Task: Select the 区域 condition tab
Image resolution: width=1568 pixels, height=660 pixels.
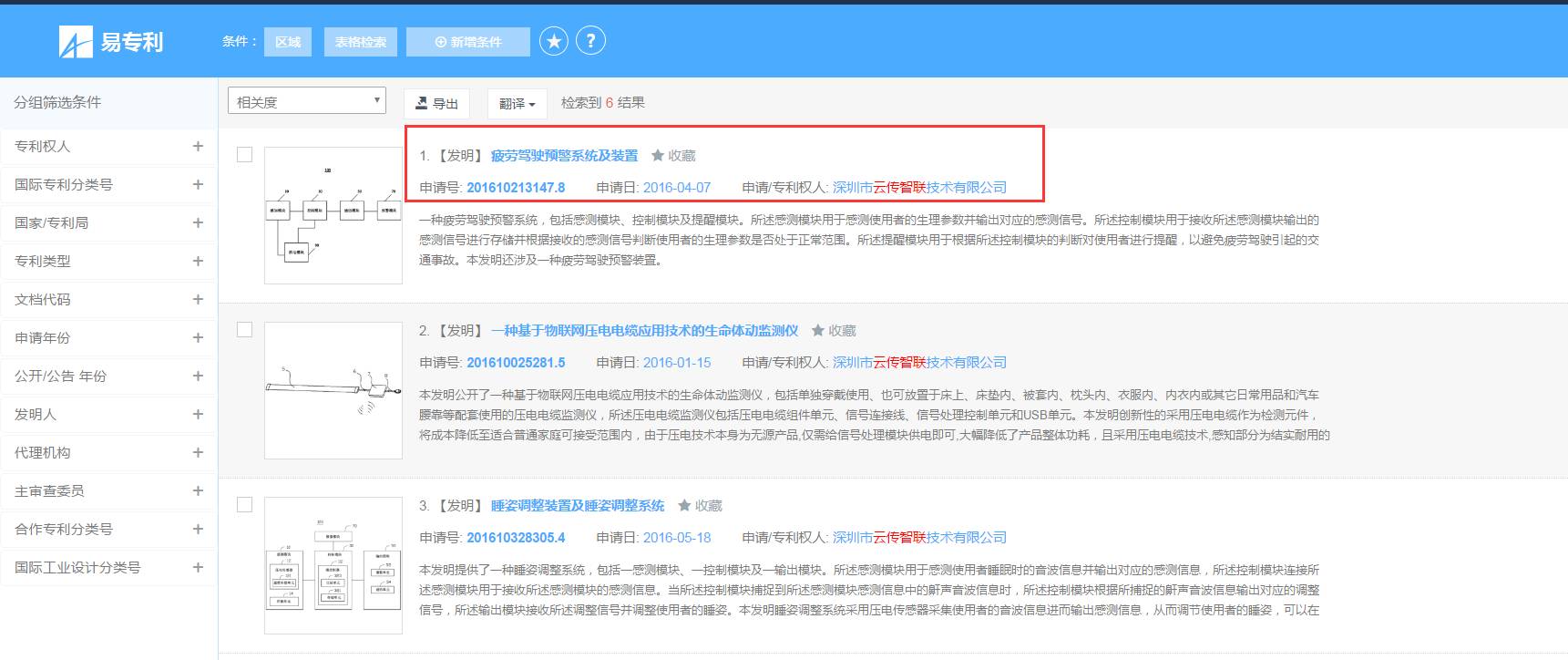Action: tap(288, 42)
